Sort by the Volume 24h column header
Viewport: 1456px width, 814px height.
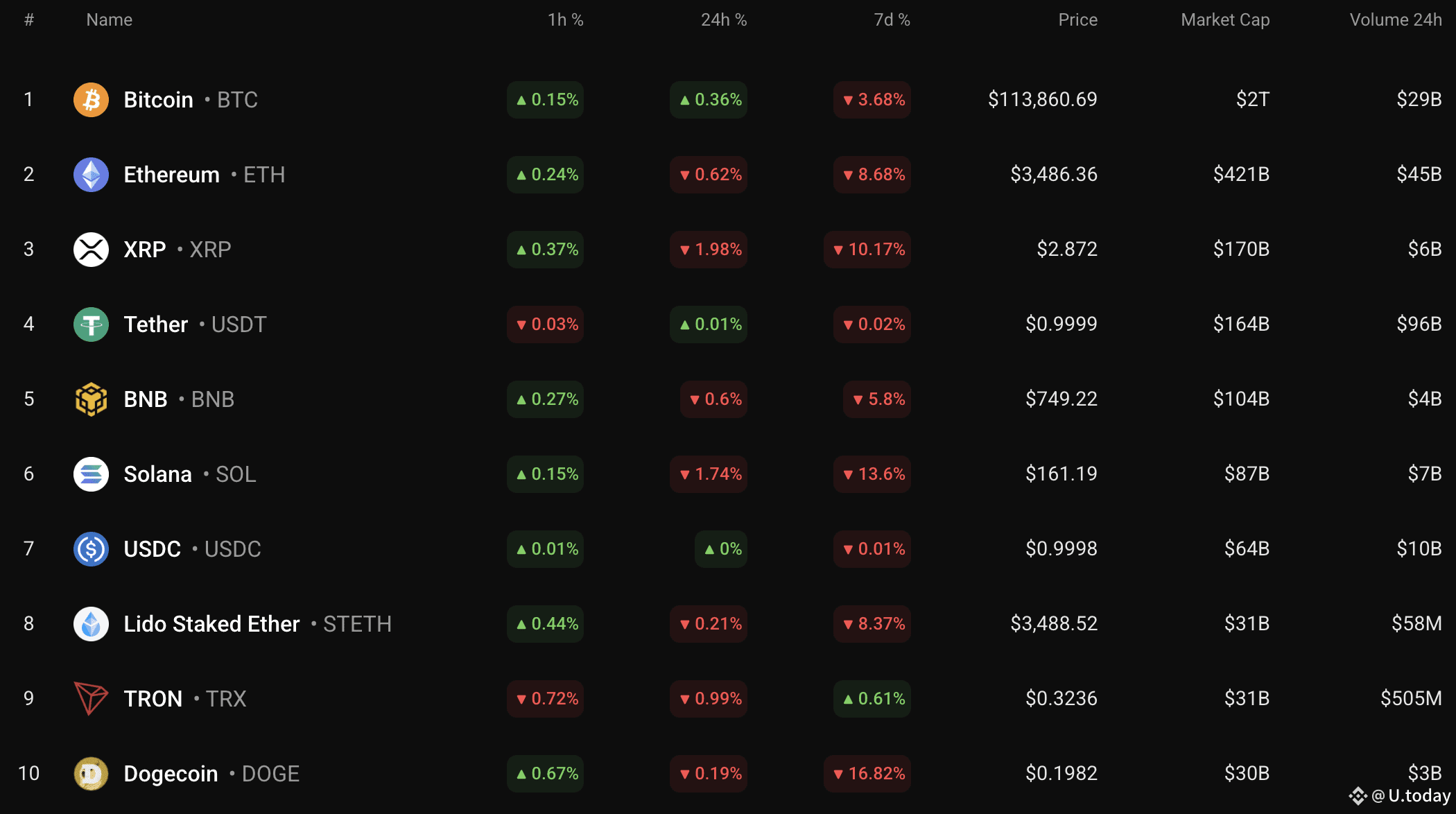click(1396, 20)
